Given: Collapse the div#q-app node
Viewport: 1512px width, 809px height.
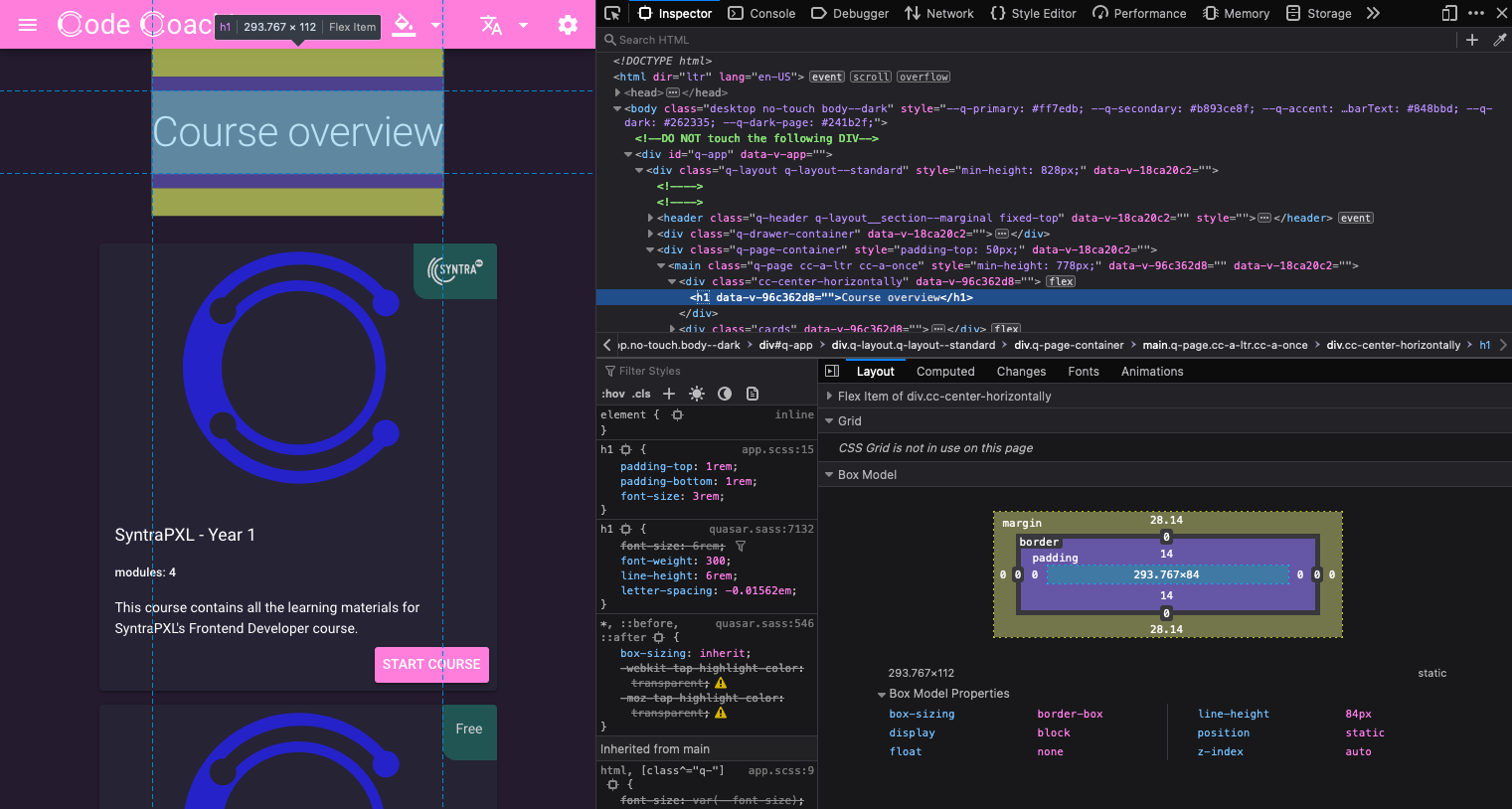Looking at the screenshot, I should pos(628,154).
